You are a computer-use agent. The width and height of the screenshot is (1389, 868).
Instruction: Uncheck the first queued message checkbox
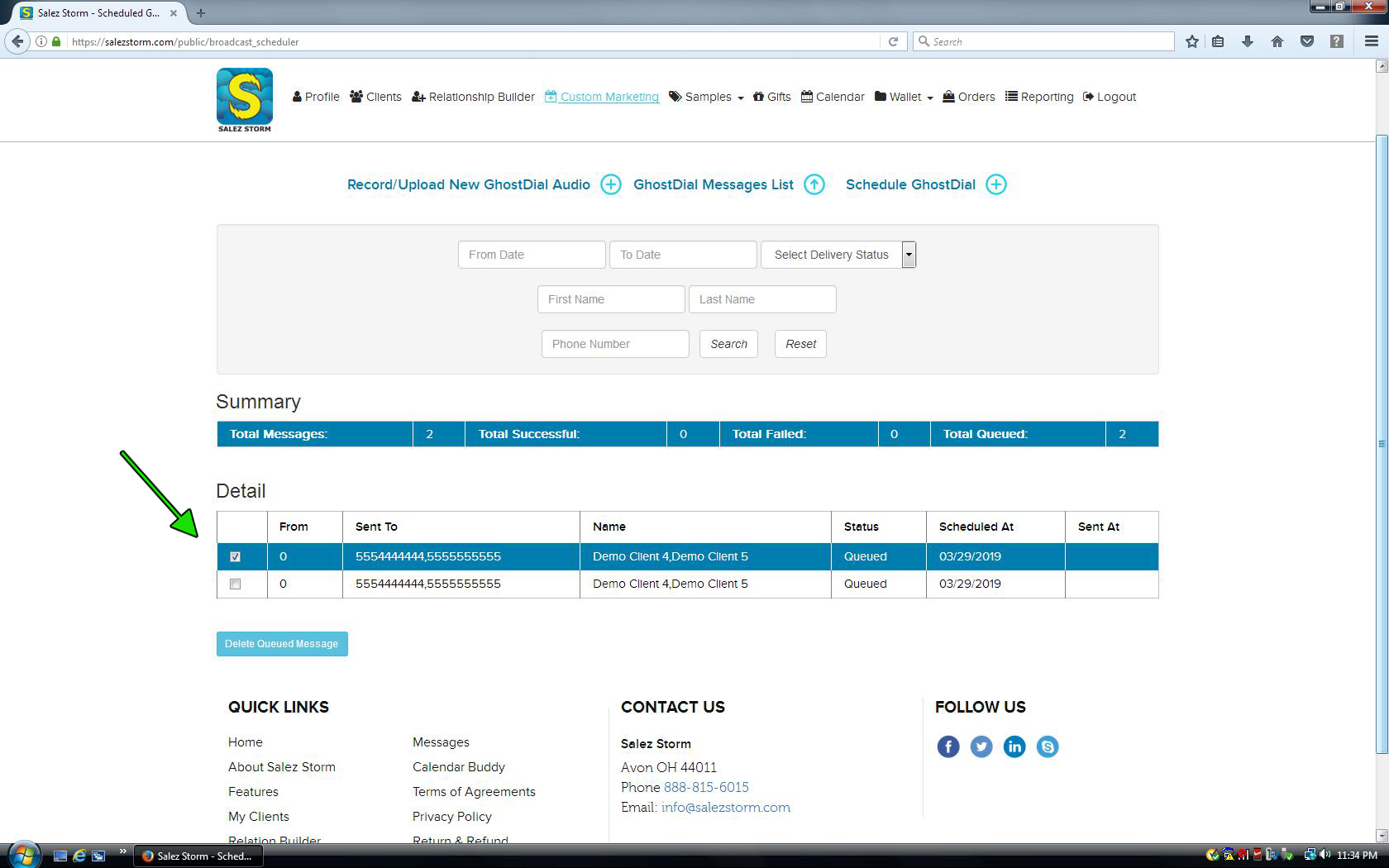[236, 556]
